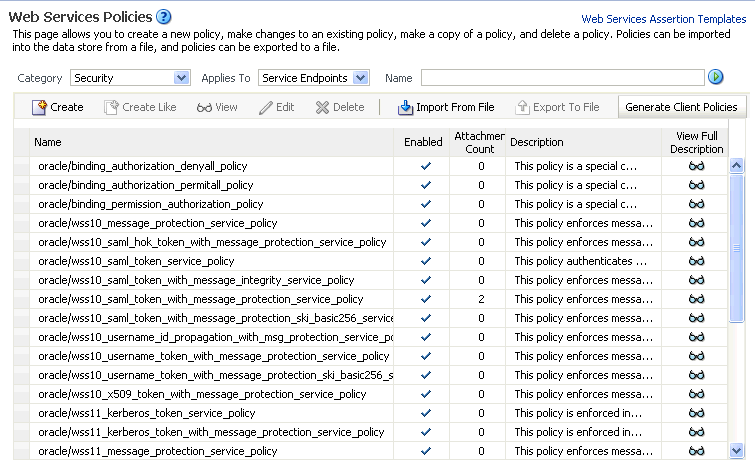
Task: Sort by the Name column header
Action: (x=48, y=142)
